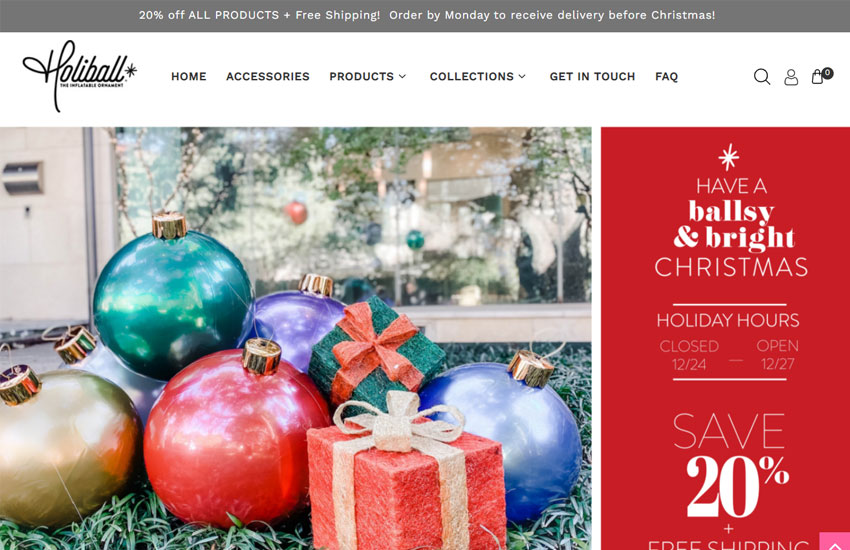850x550 pixels.
Task: Open the Products menu
Action: tap(362, 76)
